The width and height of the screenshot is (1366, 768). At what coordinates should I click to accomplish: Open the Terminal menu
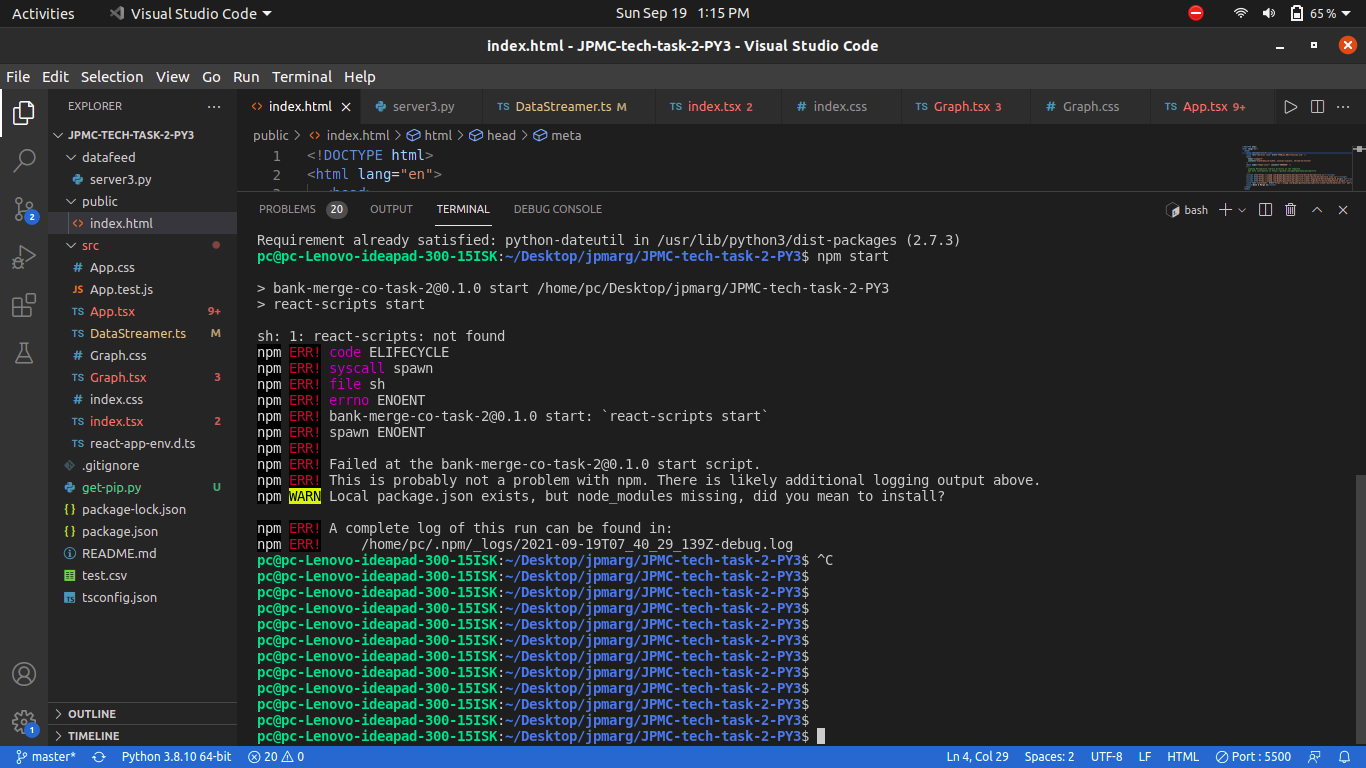tap(302, 76)
